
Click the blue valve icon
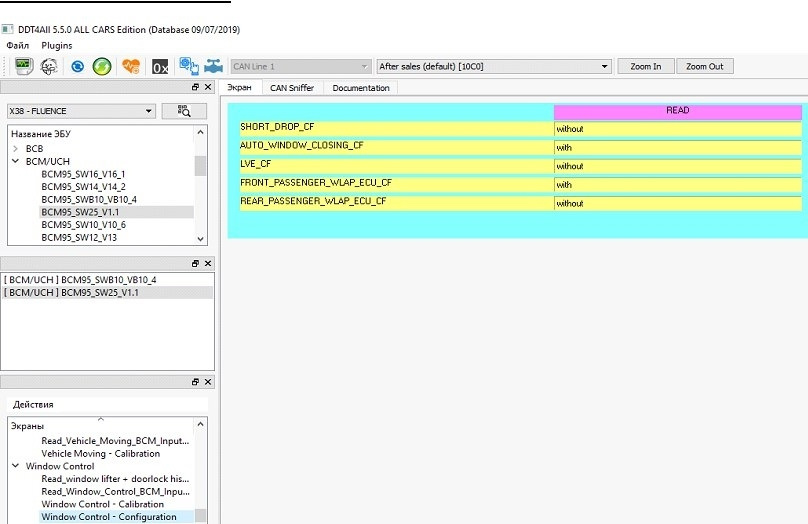pos(213,66)
